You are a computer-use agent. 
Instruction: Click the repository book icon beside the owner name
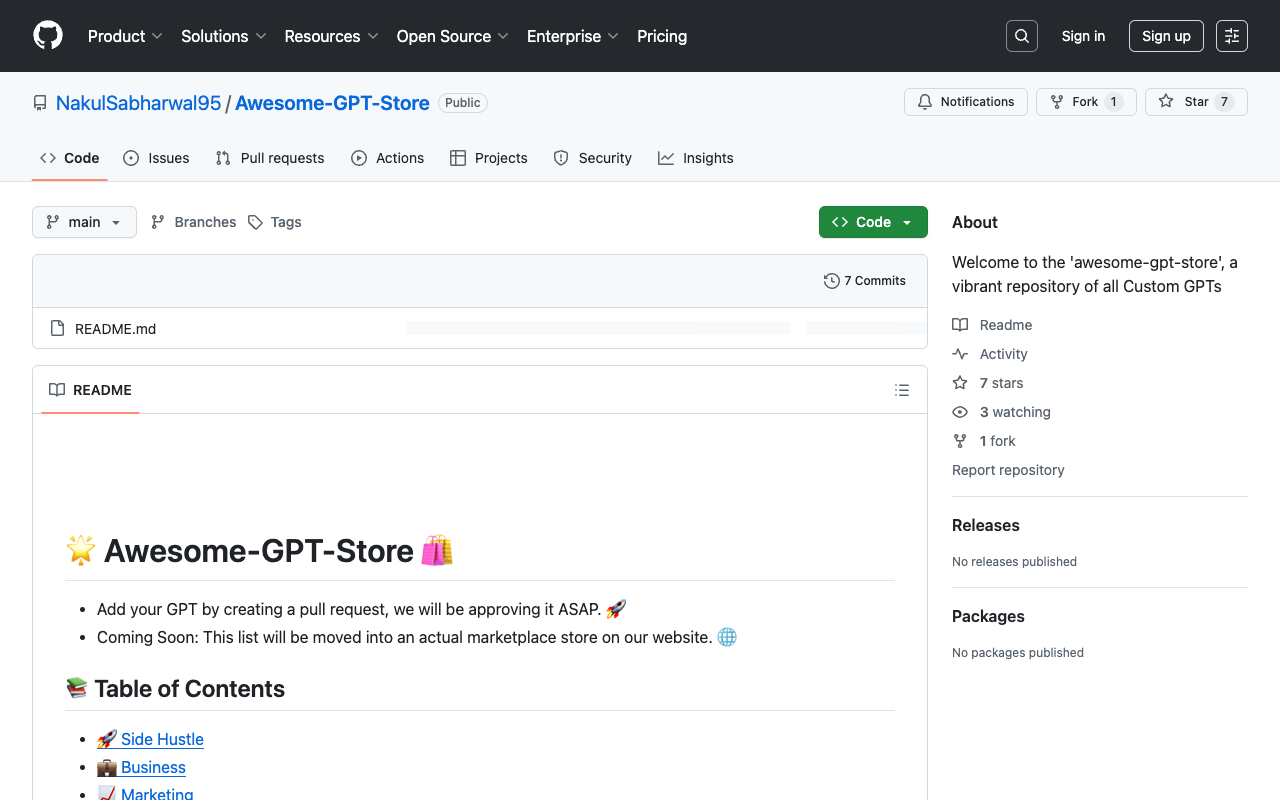[x=40, y=103]
